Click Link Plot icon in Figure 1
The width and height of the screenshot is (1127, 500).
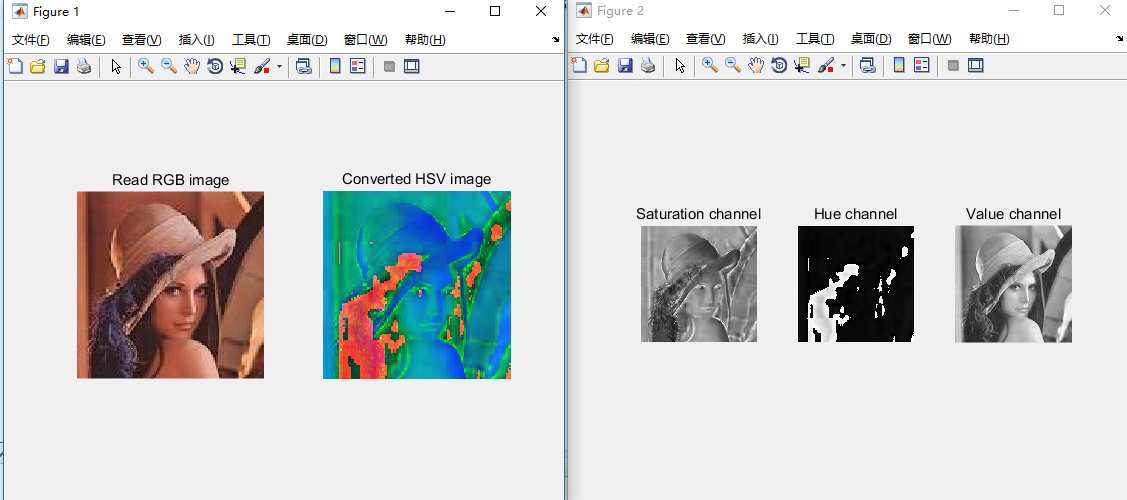(304, 67)
